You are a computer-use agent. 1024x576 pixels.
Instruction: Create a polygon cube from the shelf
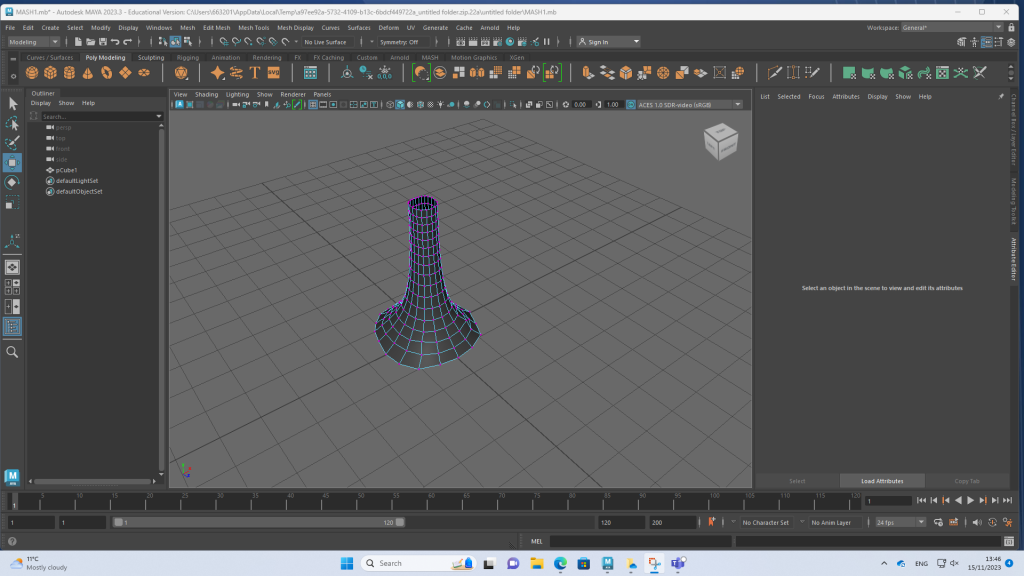[x=50, y=73]
